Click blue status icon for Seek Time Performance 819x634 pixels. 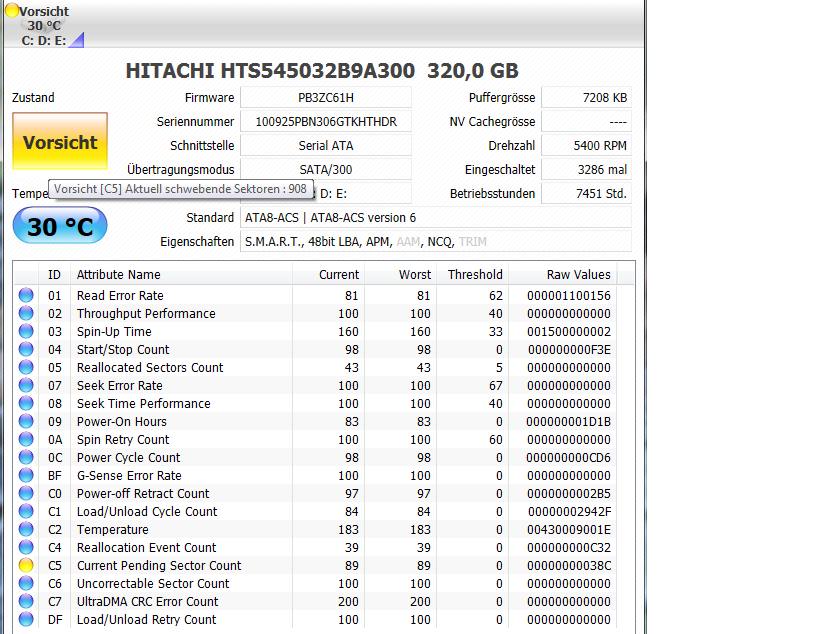click(x=26, y=403)
